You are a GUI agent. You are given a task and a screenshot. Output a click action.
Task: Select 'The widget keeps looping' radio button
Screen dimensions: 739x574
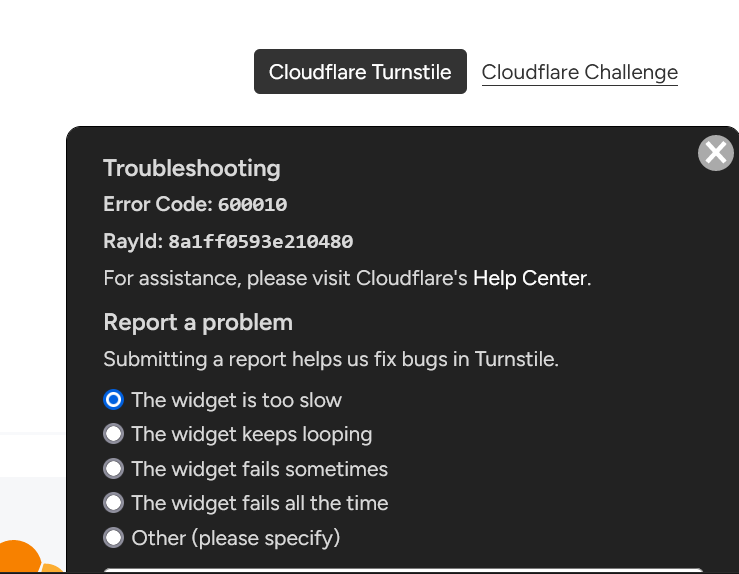click(x=114, y=434)
